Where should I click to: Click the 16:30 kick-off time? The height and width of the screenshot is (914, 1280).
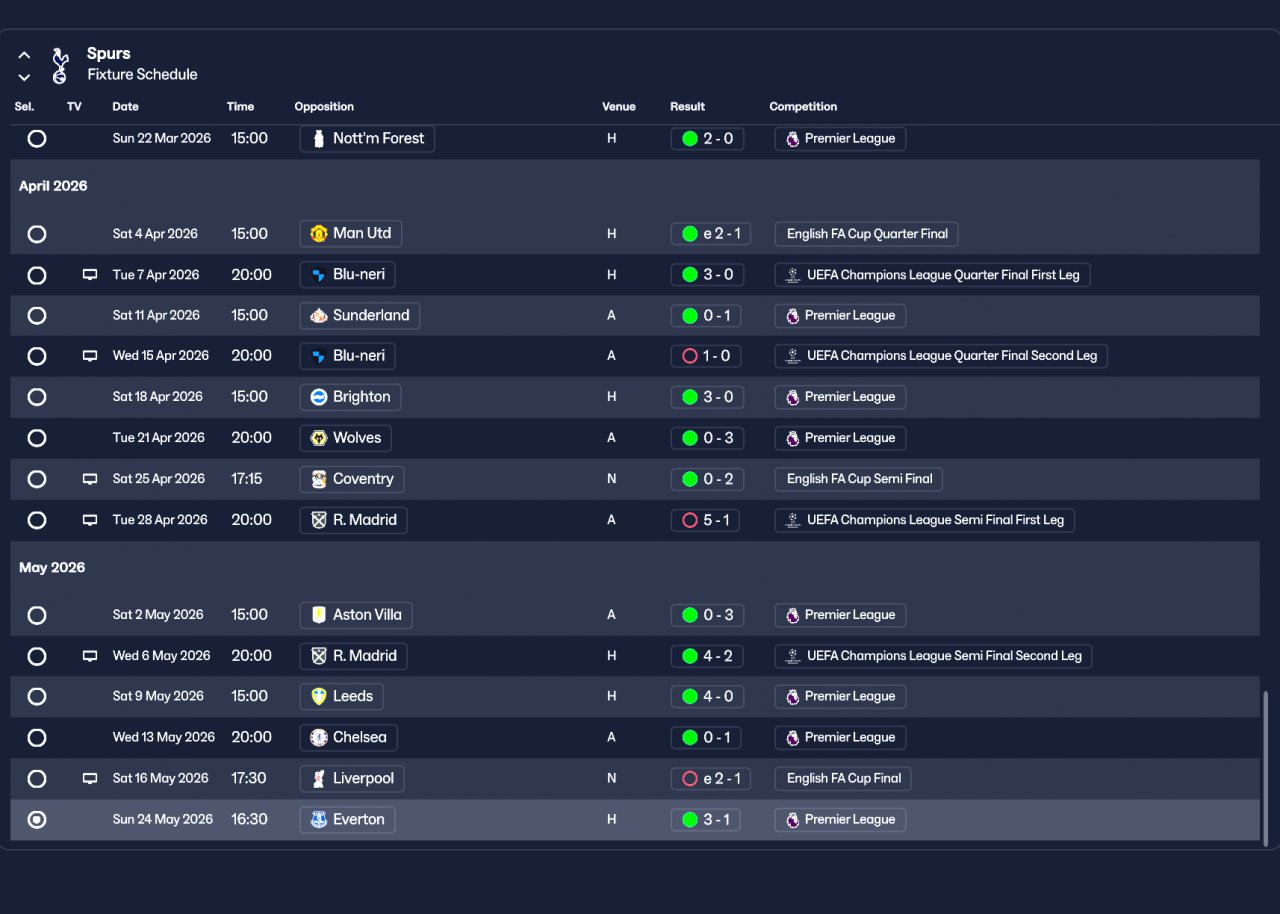249,820
